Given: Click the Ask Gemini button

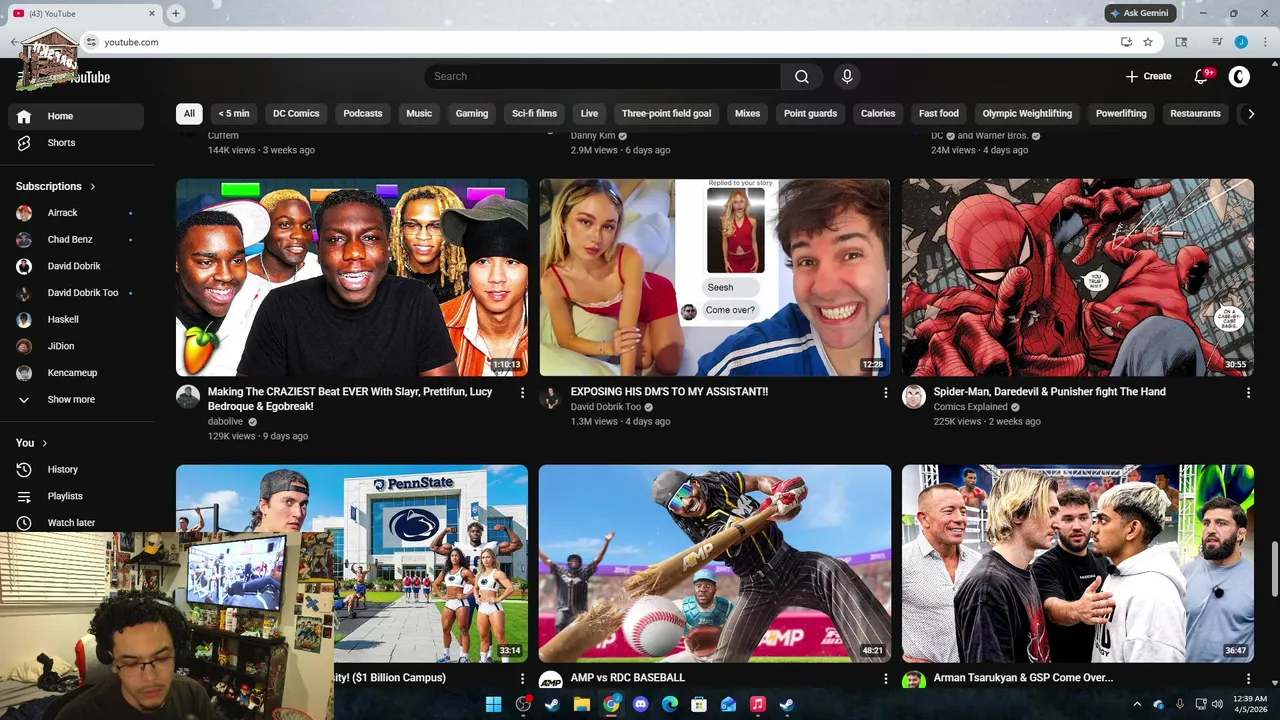Looking at the screenshot, I should (x=1139, y=13).
